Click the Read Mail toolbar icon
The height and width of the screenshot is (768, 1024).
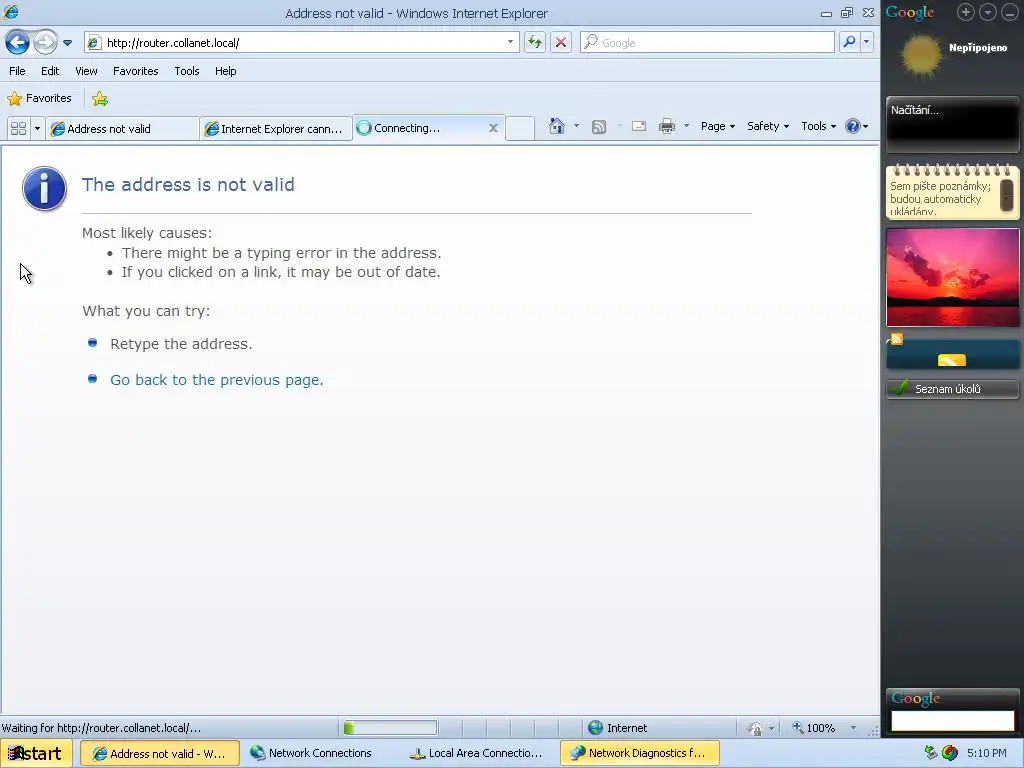[x=639, y=126]
